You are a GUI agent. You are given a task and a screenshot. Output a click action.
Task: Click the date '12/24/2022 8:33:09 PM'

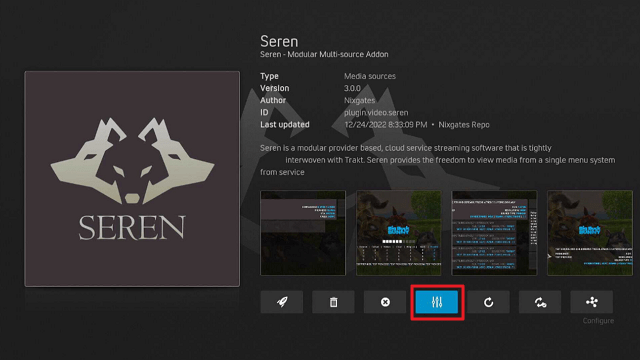(x=386, y=125)
